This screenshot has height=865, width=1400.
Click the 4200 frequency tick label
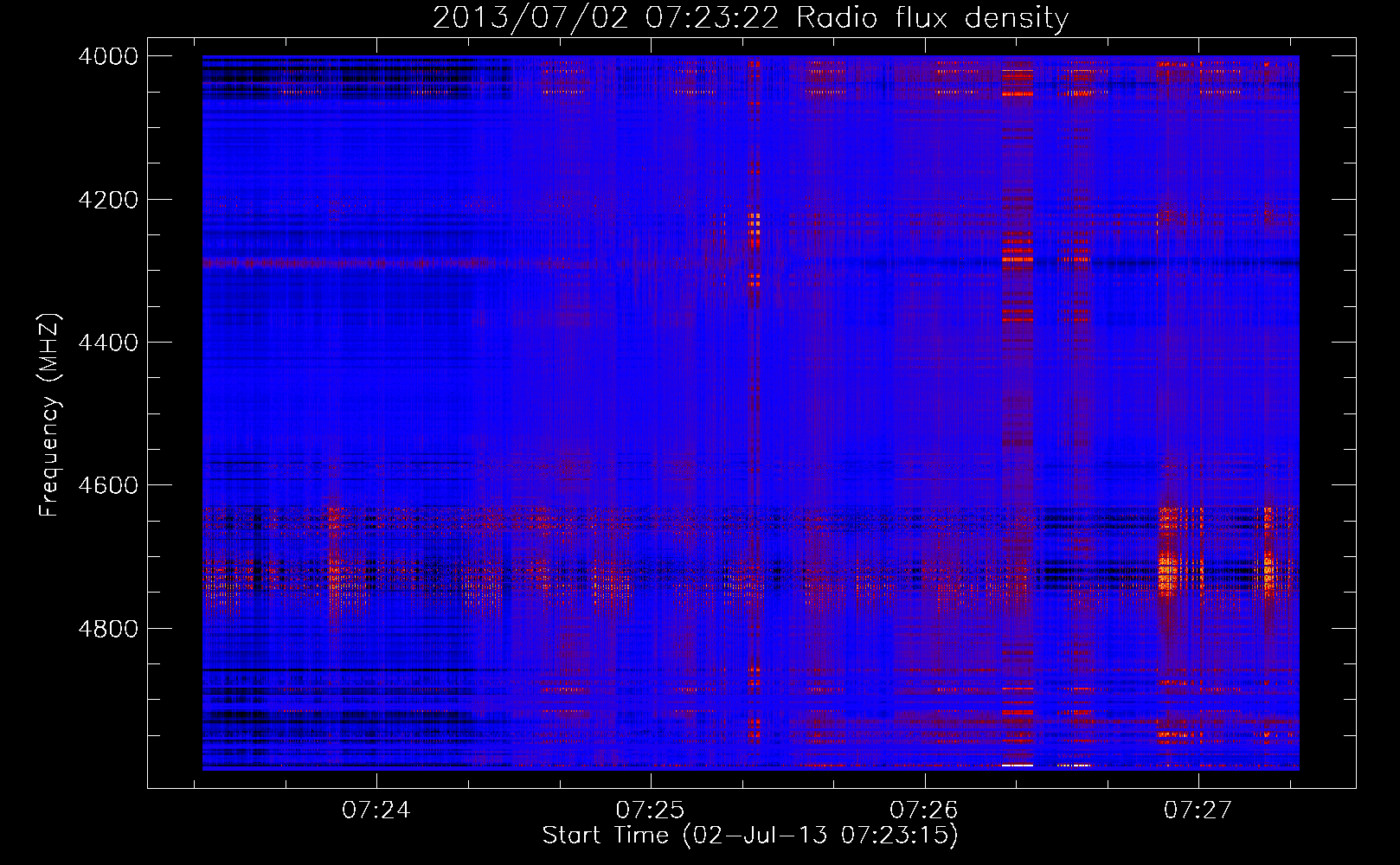click(108, 200)
